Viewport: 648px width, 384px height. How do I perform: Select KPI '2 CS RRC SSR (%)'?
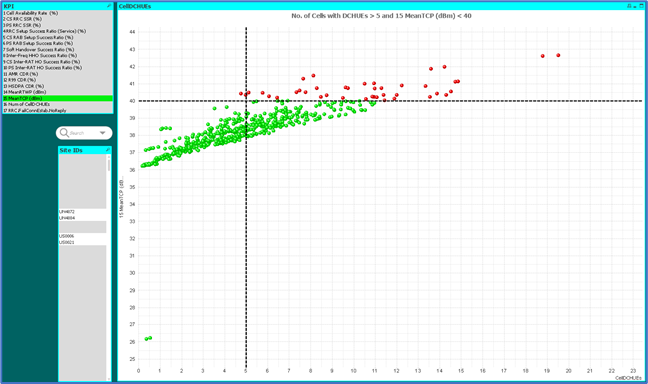[x=57, y=19]
